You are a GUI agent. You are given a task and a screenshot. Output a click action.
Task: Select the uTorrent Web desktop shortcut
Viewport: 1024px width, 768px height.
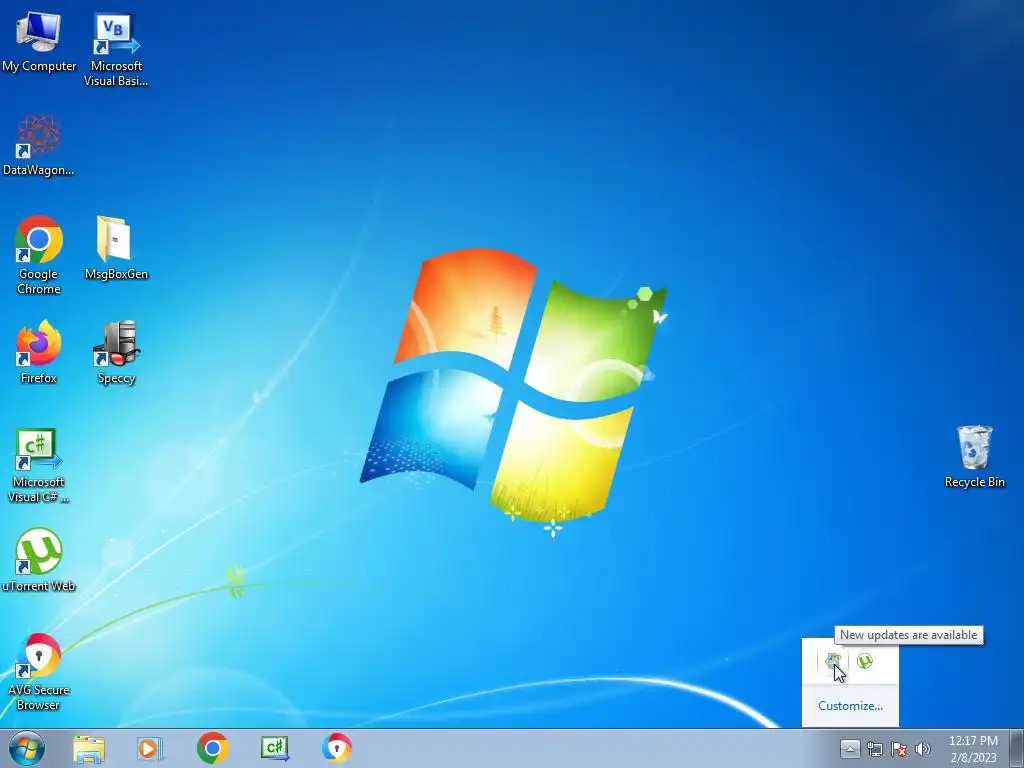point(39,560)
